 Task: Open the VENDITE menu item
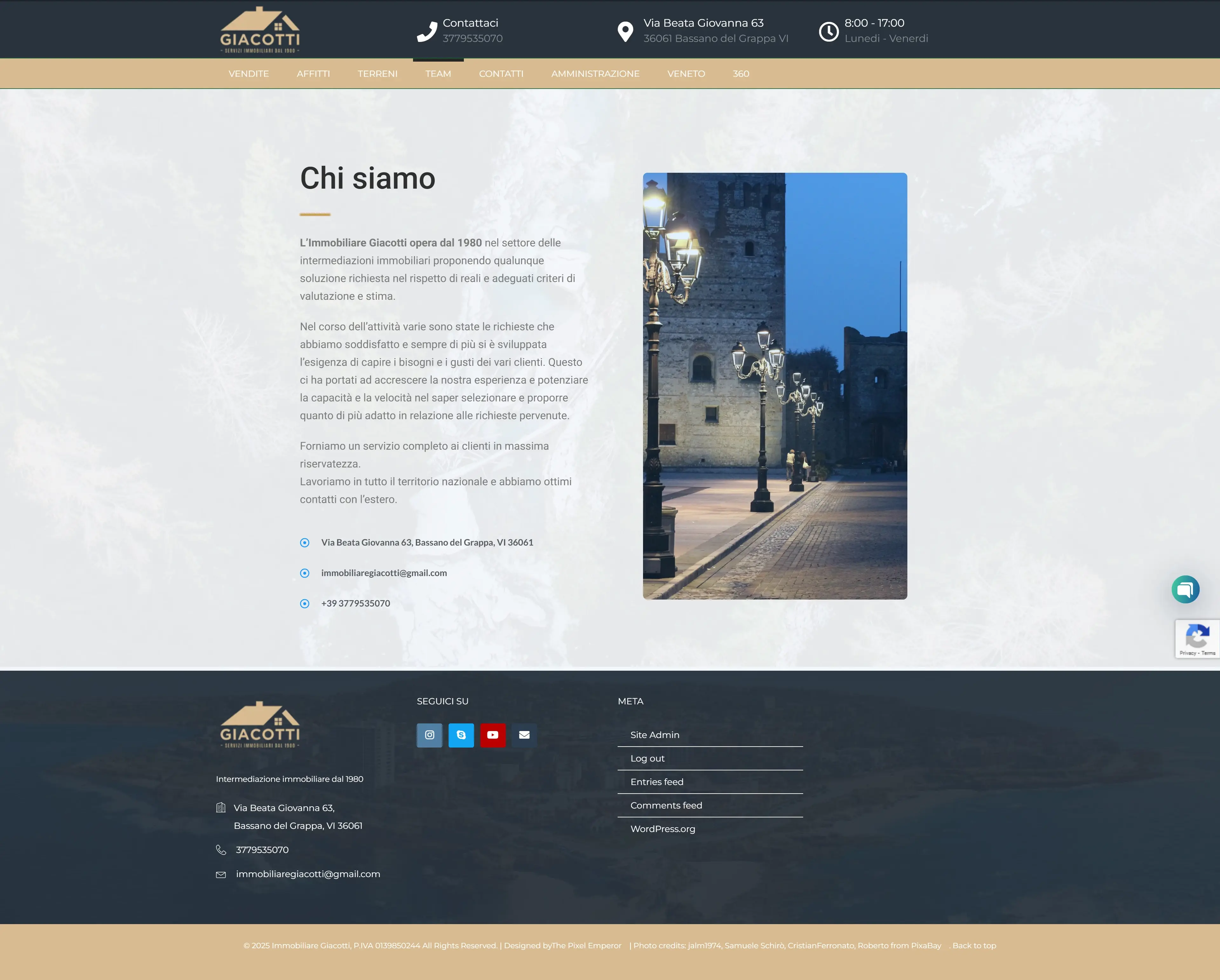248,73
